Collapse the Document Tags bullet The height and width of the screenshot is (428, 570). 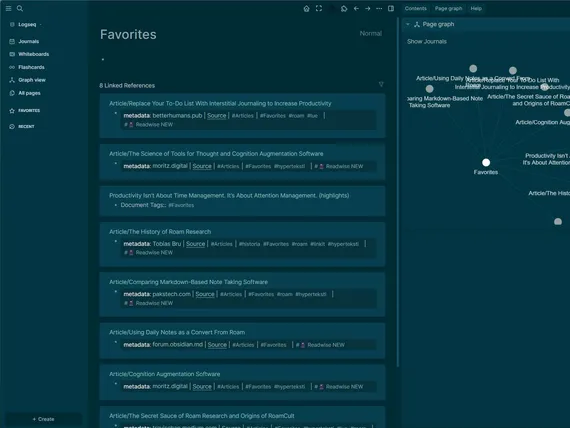point(116,205)
